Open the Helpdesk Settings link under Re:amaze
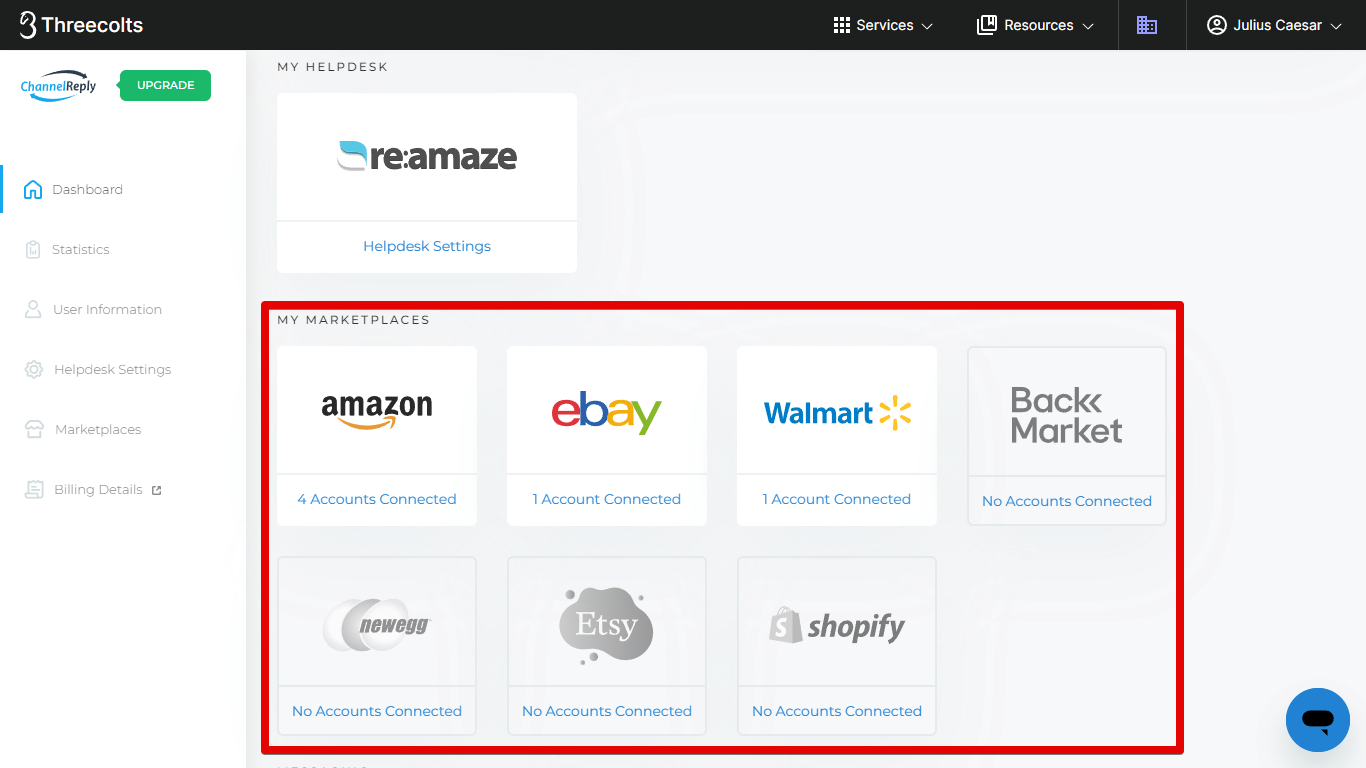 tap(427, 246)
